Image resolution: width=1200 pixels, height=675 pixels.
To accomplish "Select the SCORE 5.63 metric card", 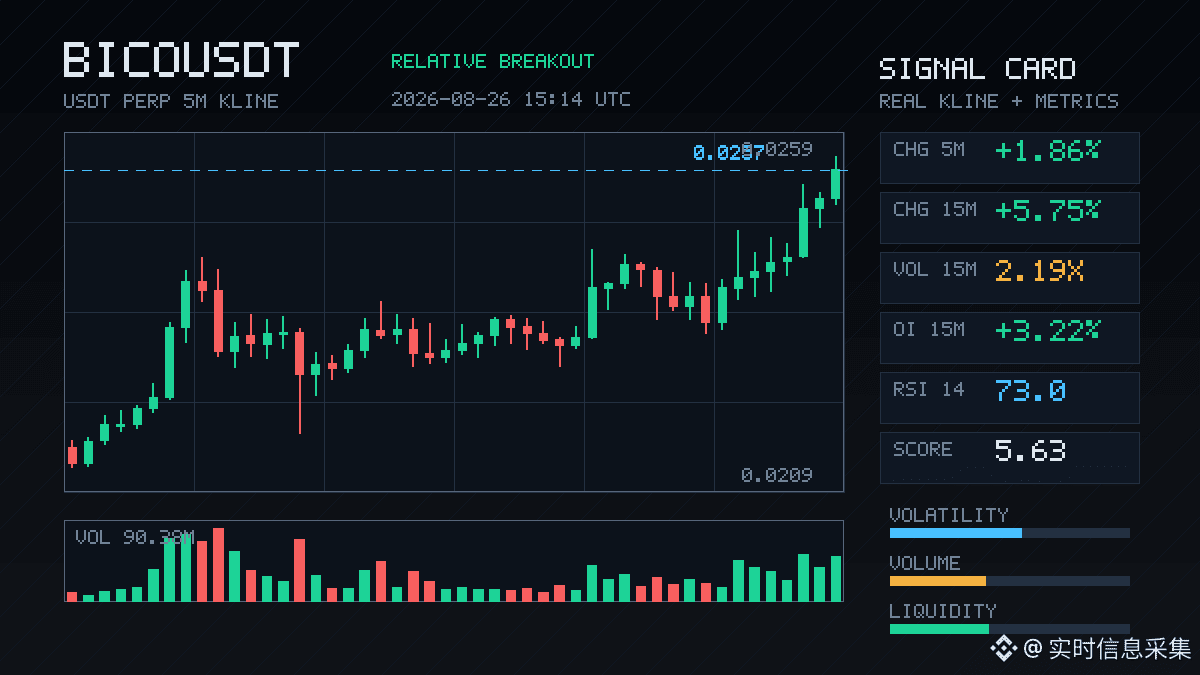I will tap(1009, 457).
